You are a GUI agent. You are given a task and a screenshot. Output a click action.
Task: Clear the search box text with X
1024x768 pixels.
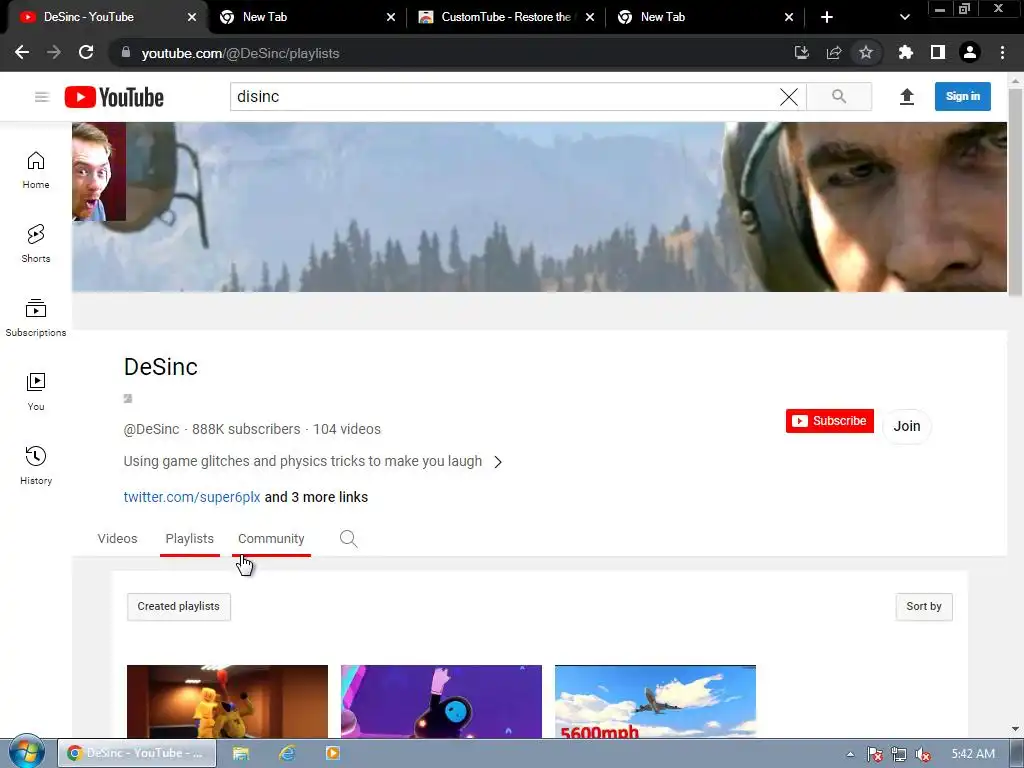click(x=789, y=97)
